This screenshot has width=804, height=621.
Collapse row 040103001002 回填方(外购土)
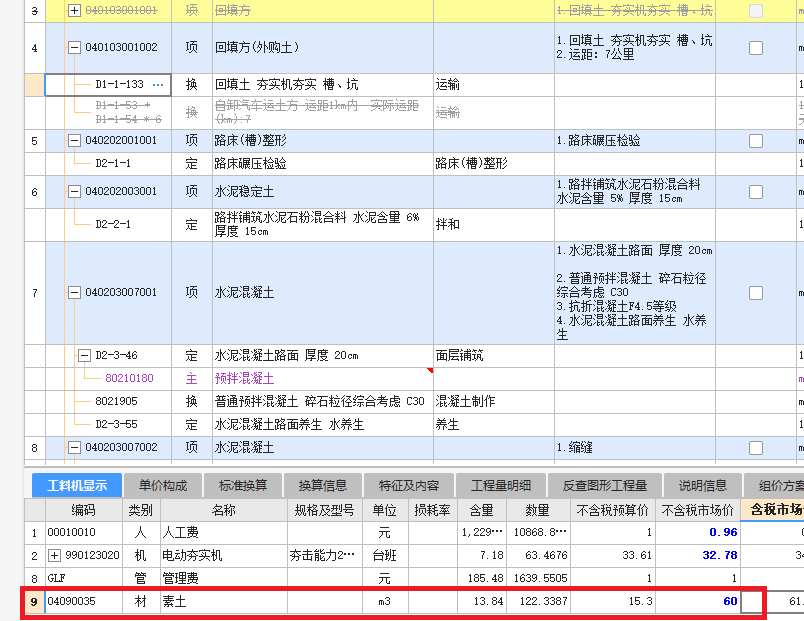[x=74, y=48]
